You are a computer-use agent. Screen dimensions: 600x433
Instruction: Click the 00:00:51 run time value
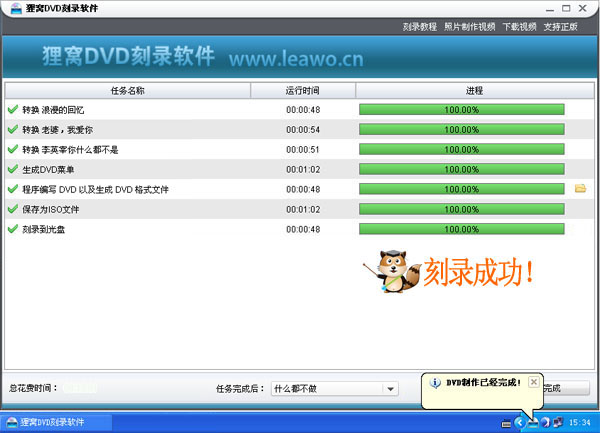coord(303,150)
